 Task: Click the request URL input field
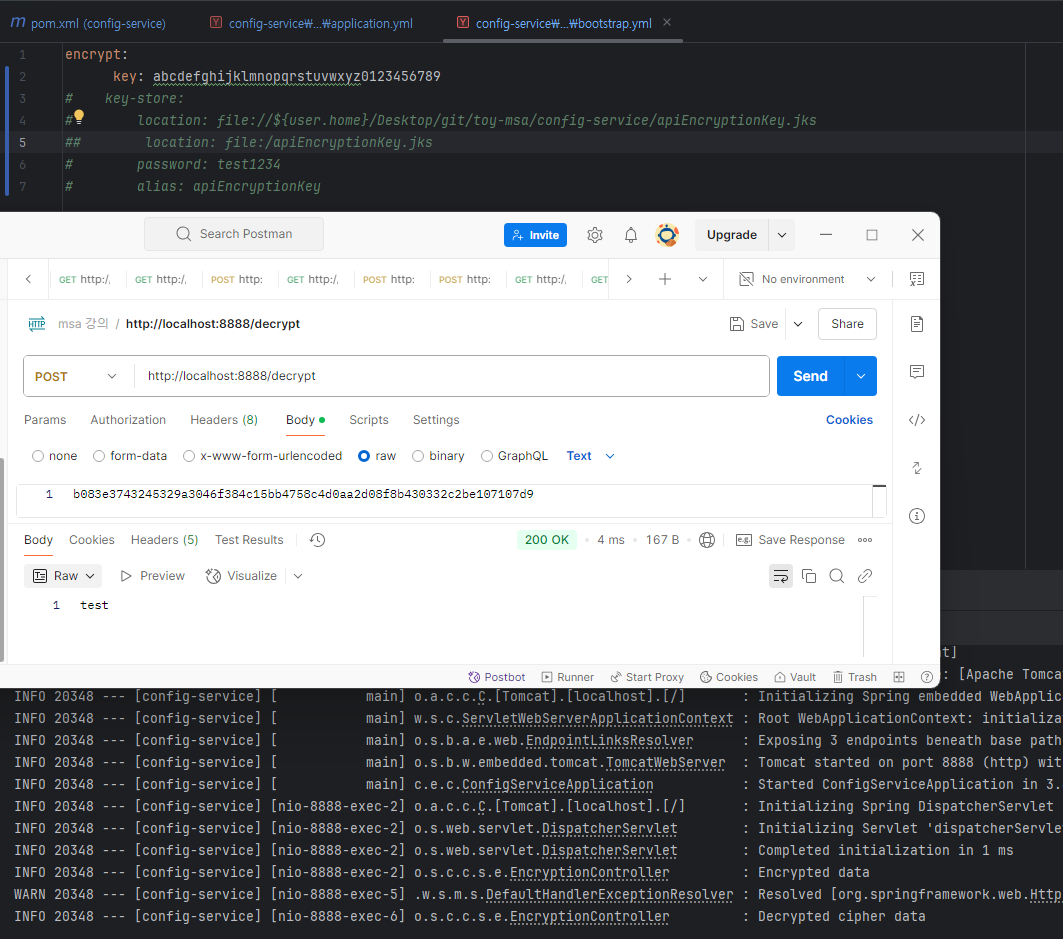tap(451, 376)
